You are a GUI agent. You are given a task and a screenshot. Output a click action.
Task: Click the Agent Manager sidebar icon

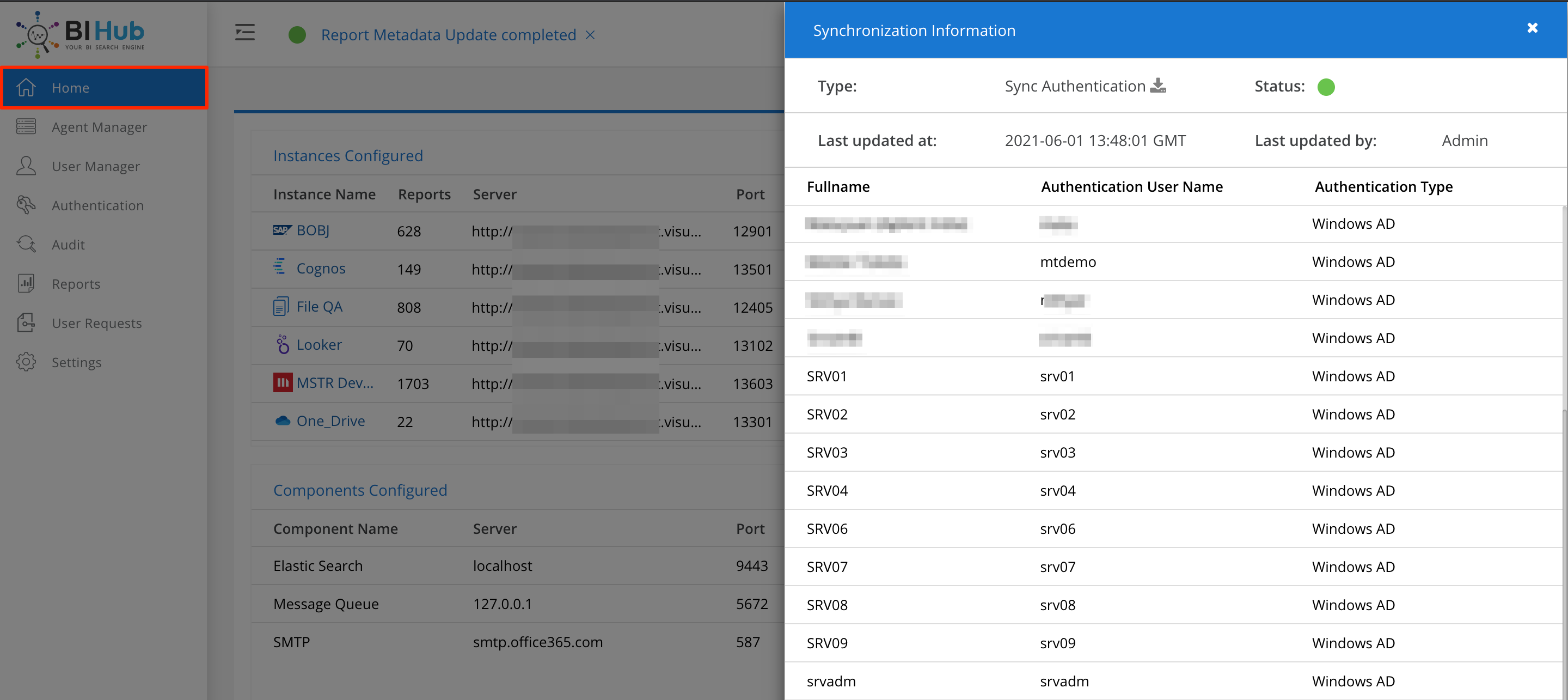tap(26, 127)
